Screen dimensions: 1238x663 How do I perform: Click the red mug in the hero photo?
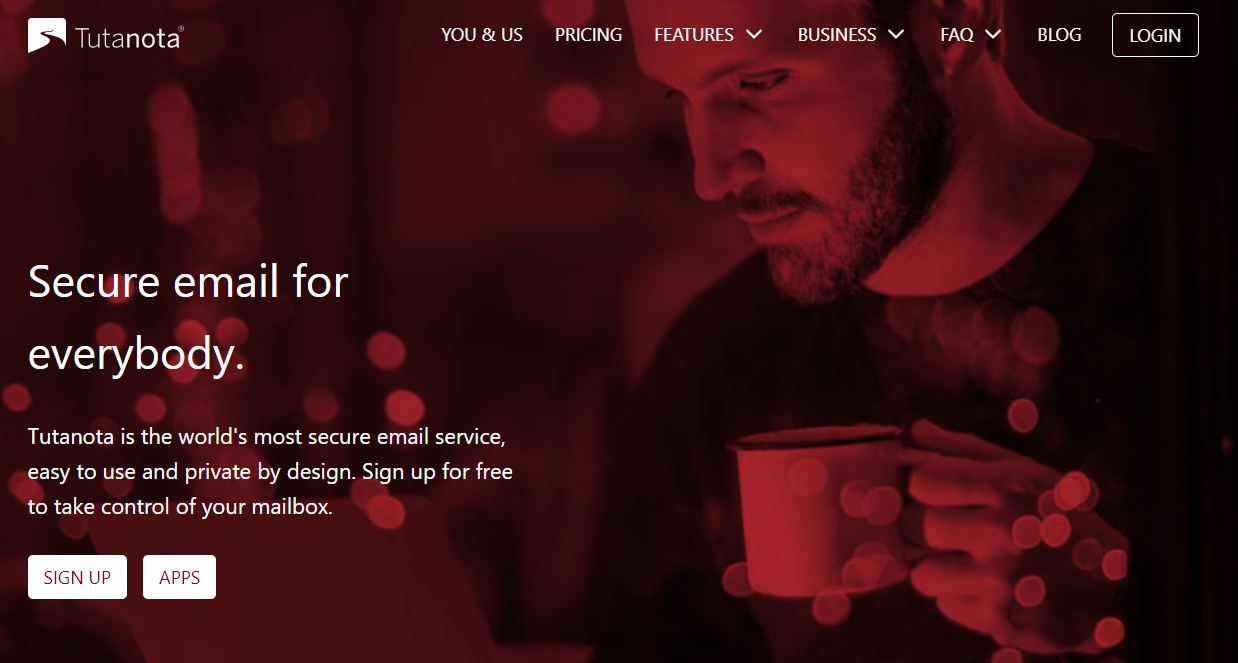click(815, 510)
